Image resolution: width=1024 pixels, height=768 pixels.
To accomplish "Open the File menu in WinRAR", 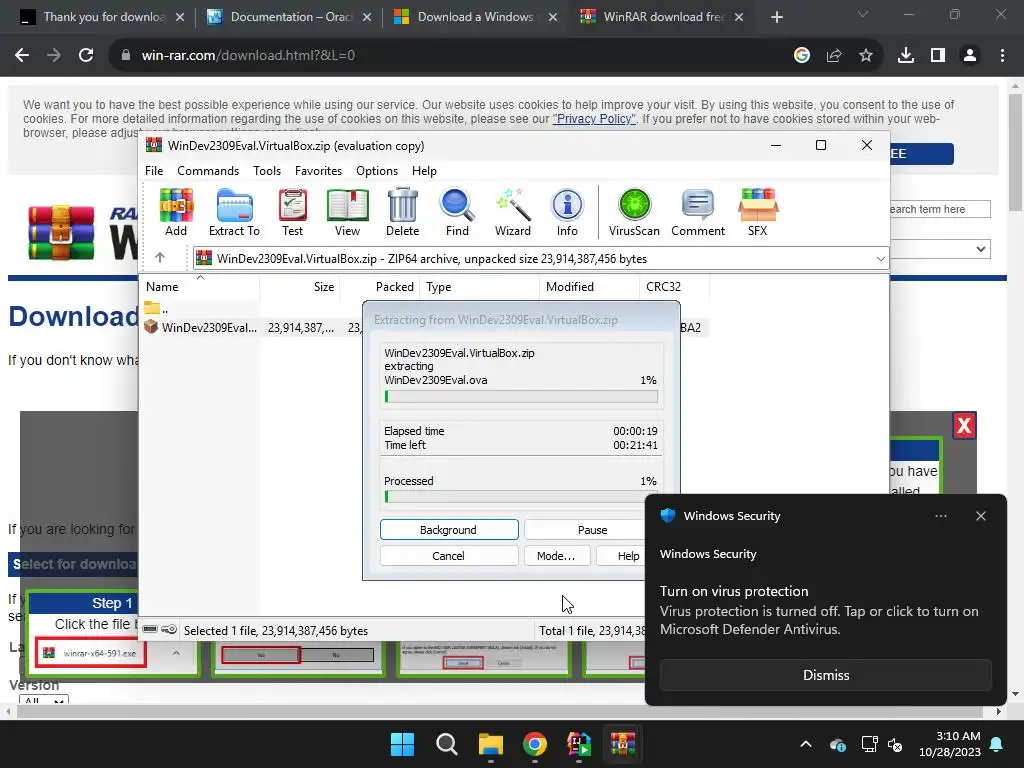I will pos(154,170).
